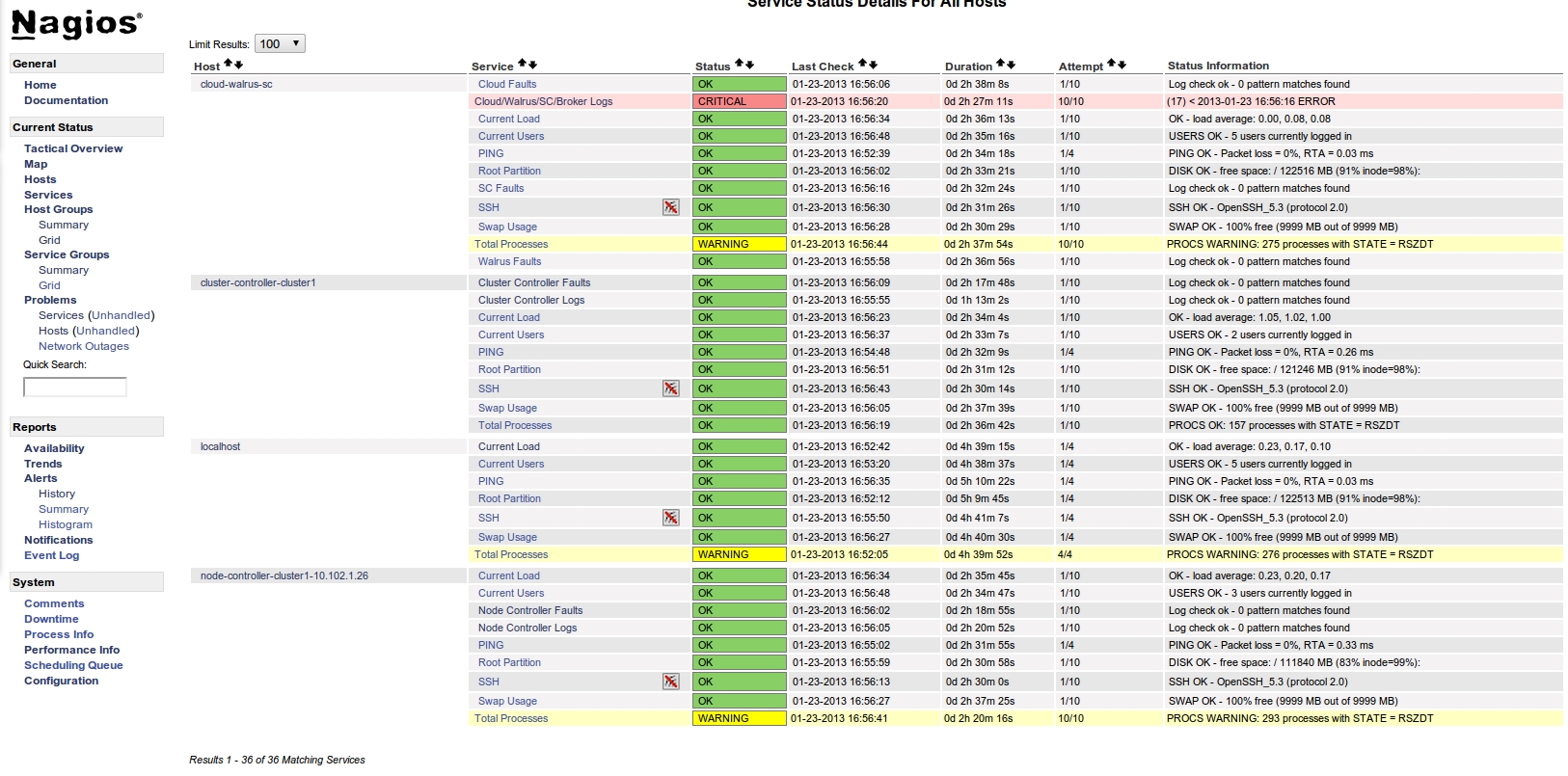
Task: Open Cluster Controller Logs service
Action: 531,300
